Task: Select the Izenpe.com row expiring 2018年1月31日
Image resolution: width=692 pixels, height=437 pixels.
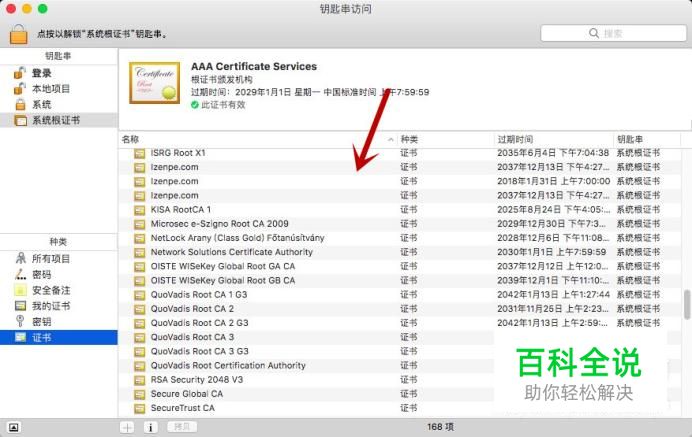Action: 399,181
